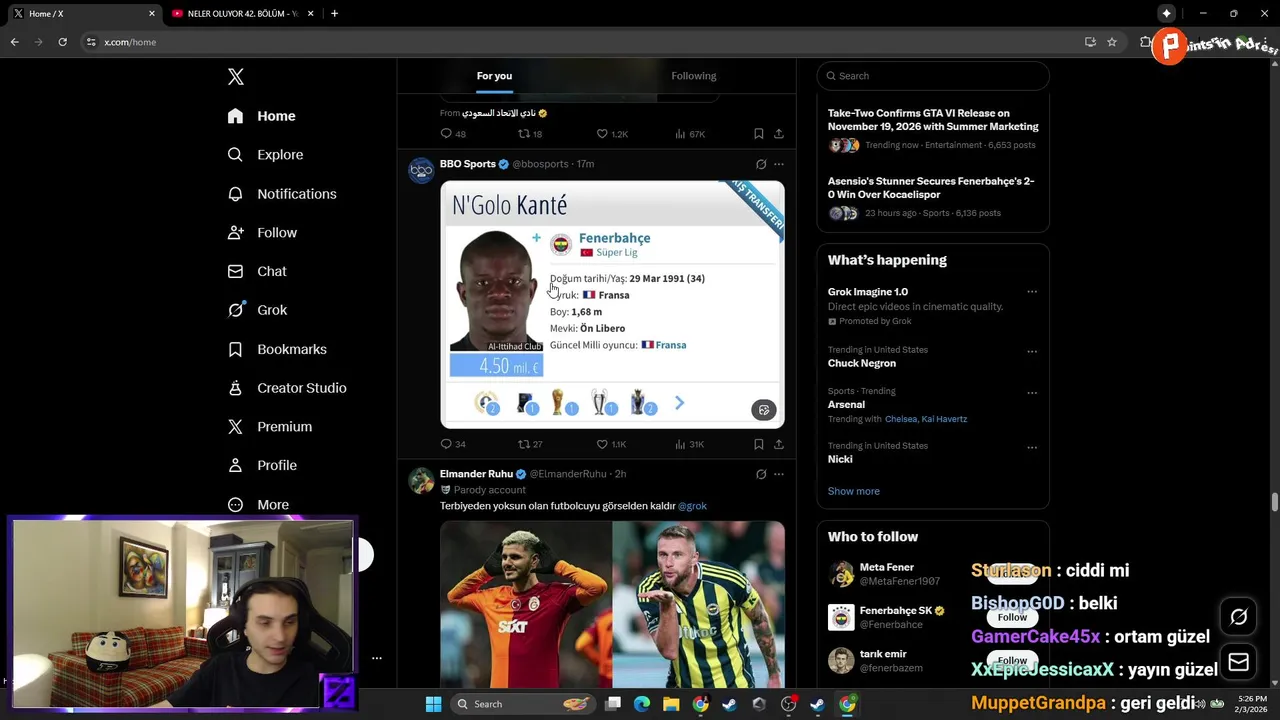Bookmark the BBO Sports post
1280x720 pixels.
tap(758, 444)
